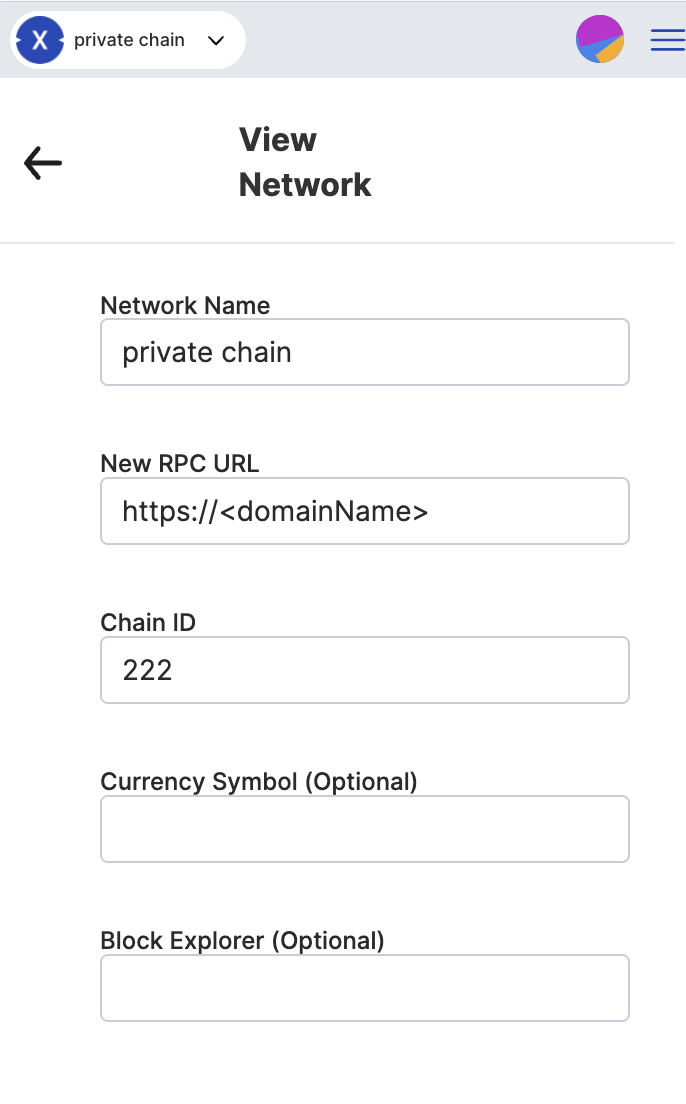Click the Block Explorer input field
Image resolution: width=686 pixels, height=1104 pixels.
(365, 988)
